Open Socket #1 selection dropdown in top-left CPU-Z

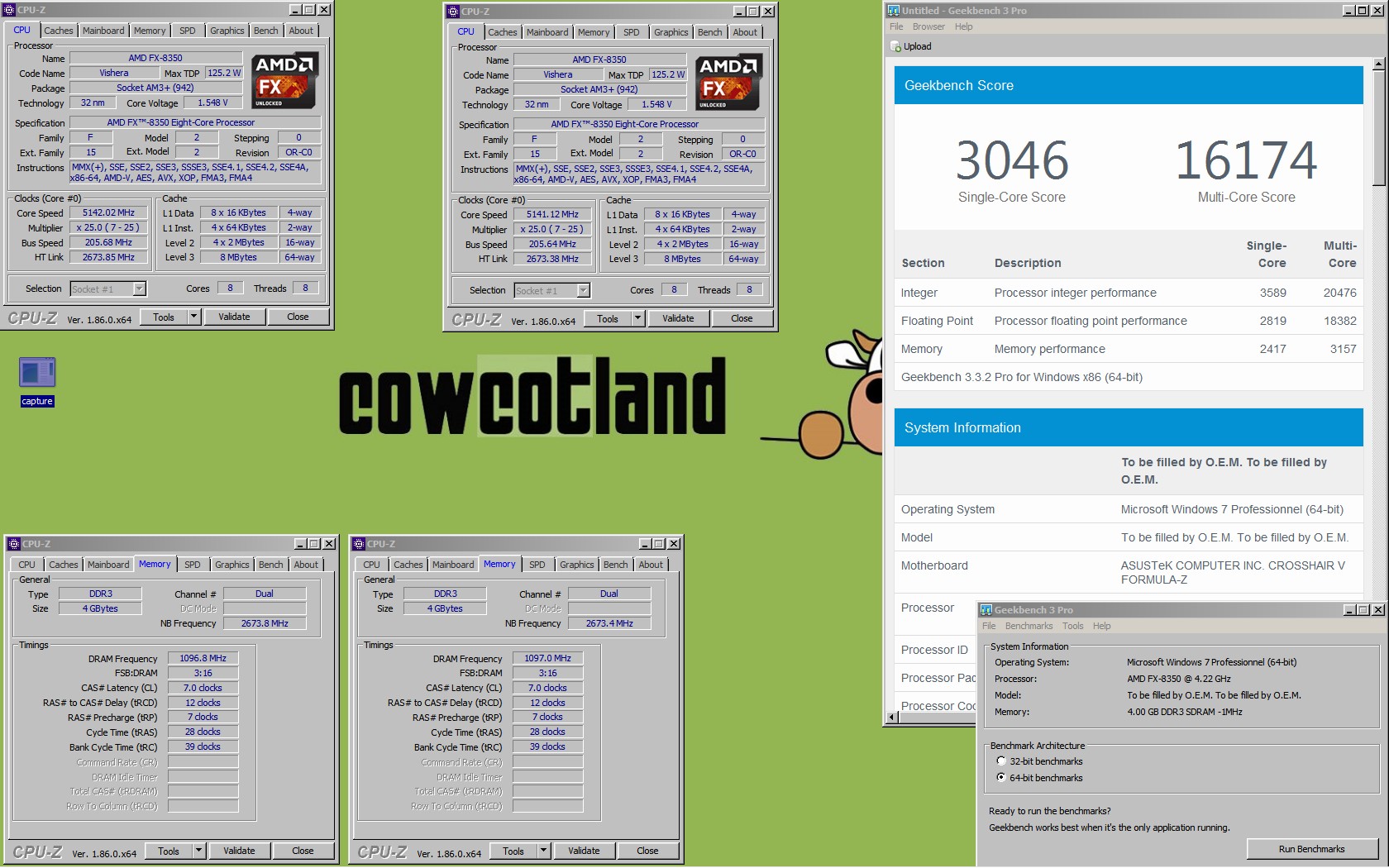[x=140, y=289]
